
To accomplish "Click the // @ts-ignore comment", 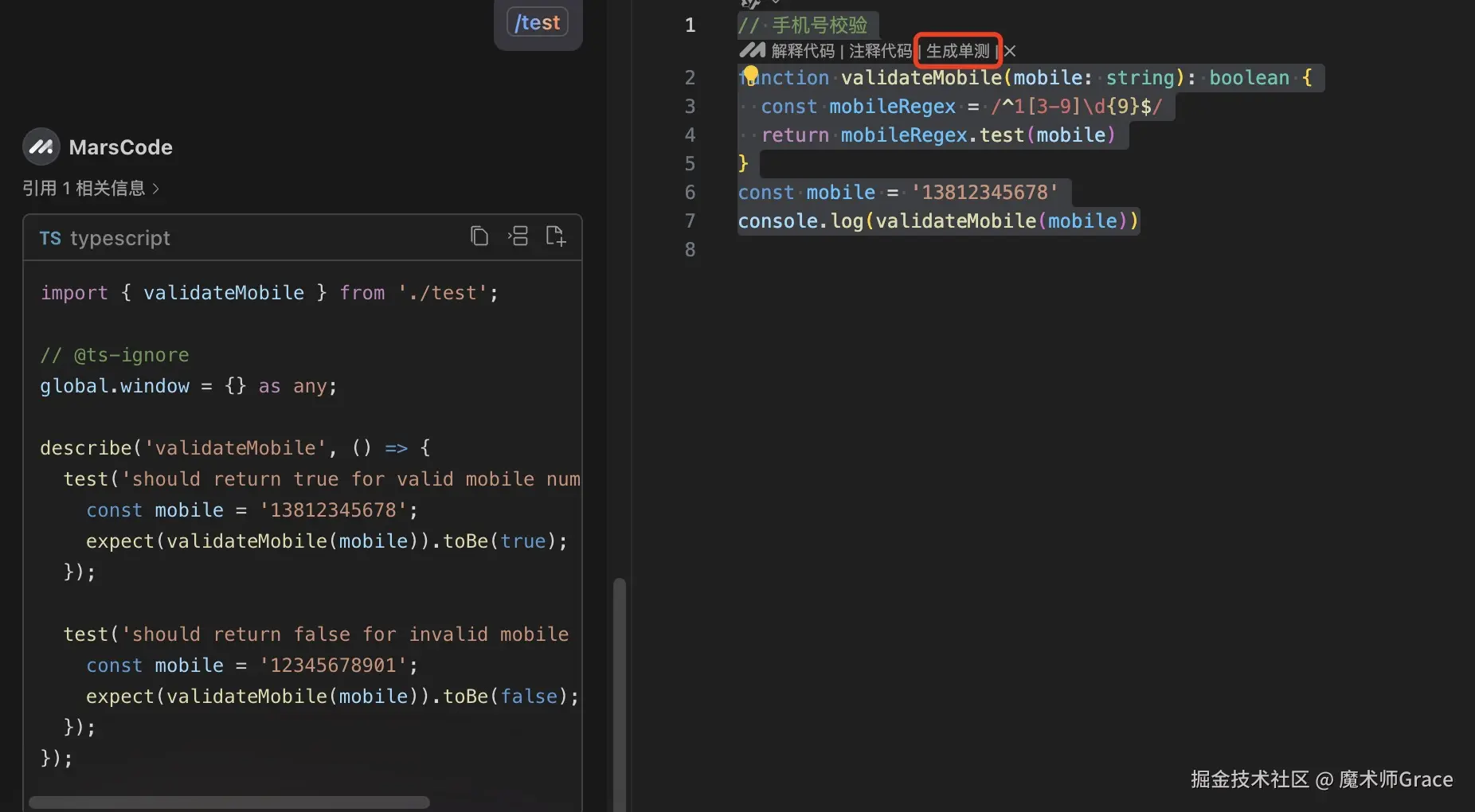I will click(115, 355).
